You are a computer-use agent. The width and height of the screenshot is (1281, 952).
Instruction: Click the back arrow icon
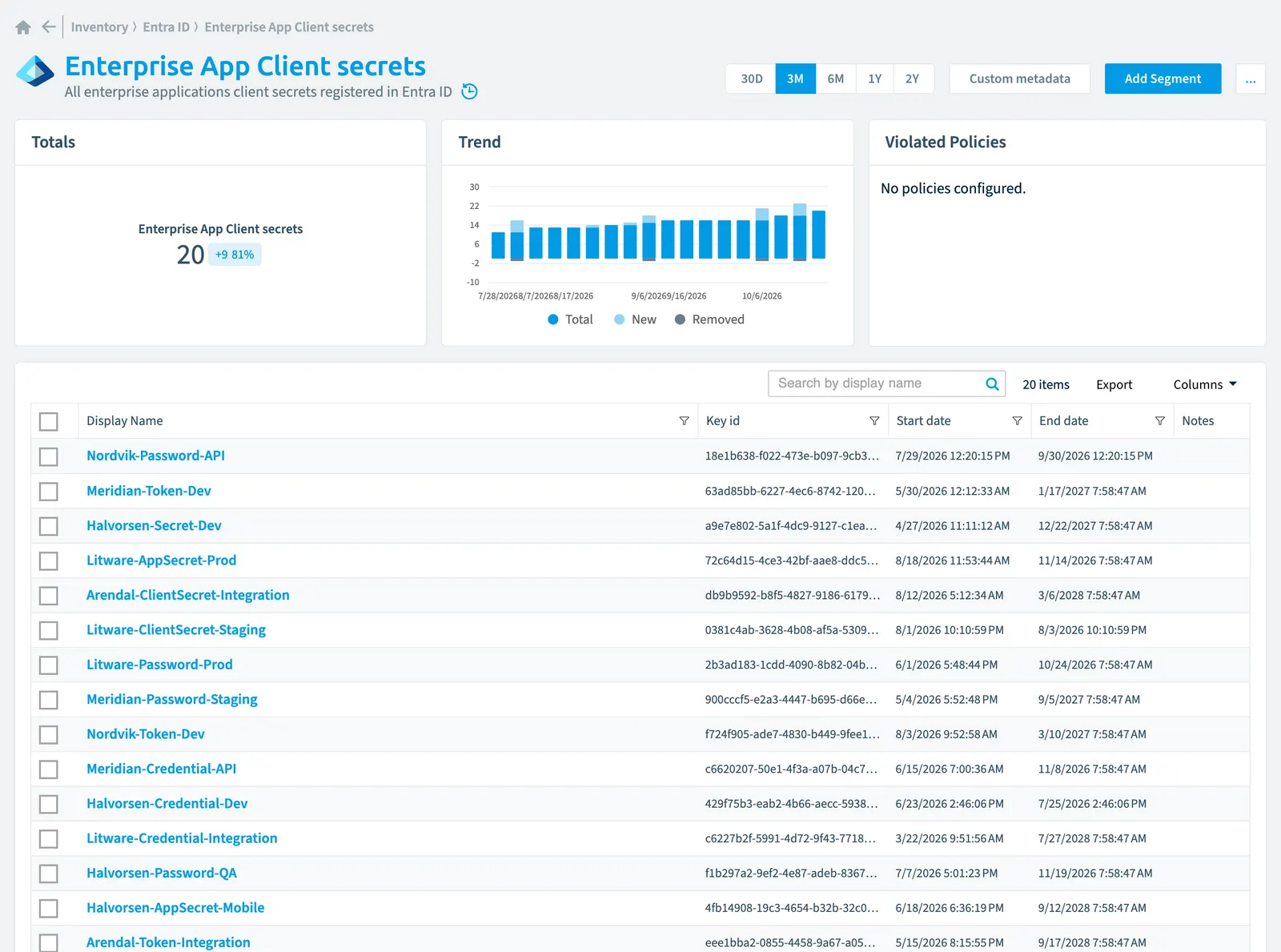click(49, 27)
